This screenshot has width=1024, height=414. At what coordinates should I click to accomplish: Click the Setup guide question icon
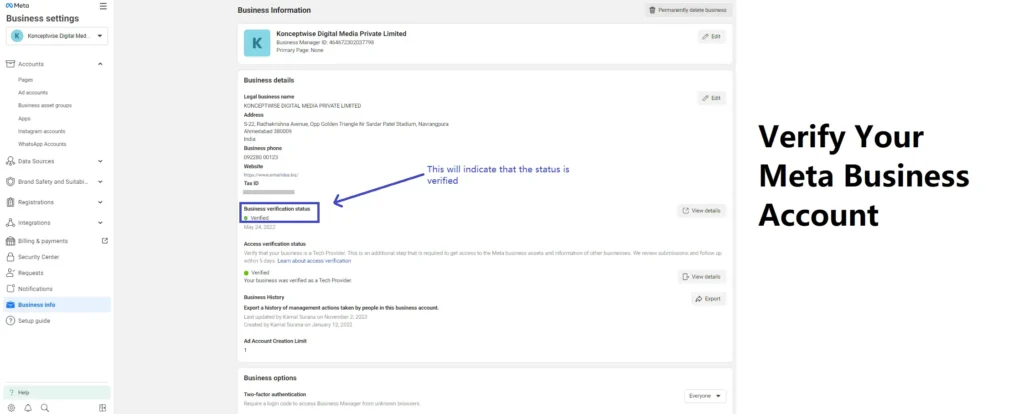[10, 321]
